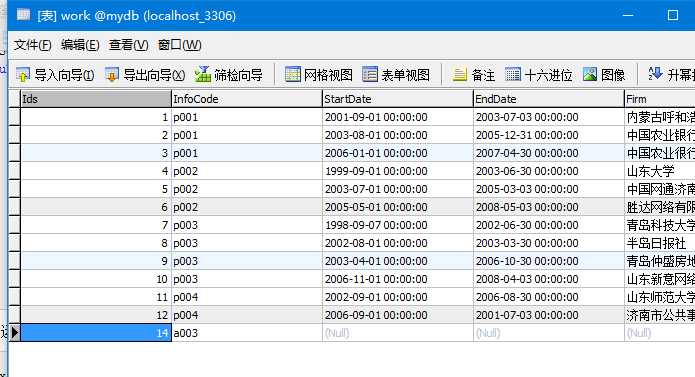Select StartDate 2006-11-01 00:00:00 cell

[398, 279]
